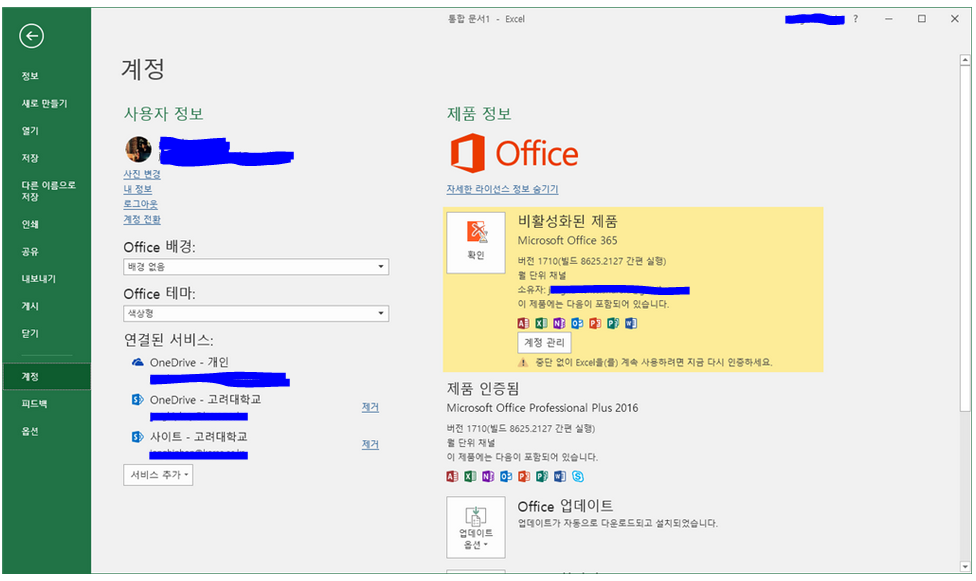This screenshot has height=581, width=976.
Task: Select 닫기 in the sidebar
Action: point(30,334)
